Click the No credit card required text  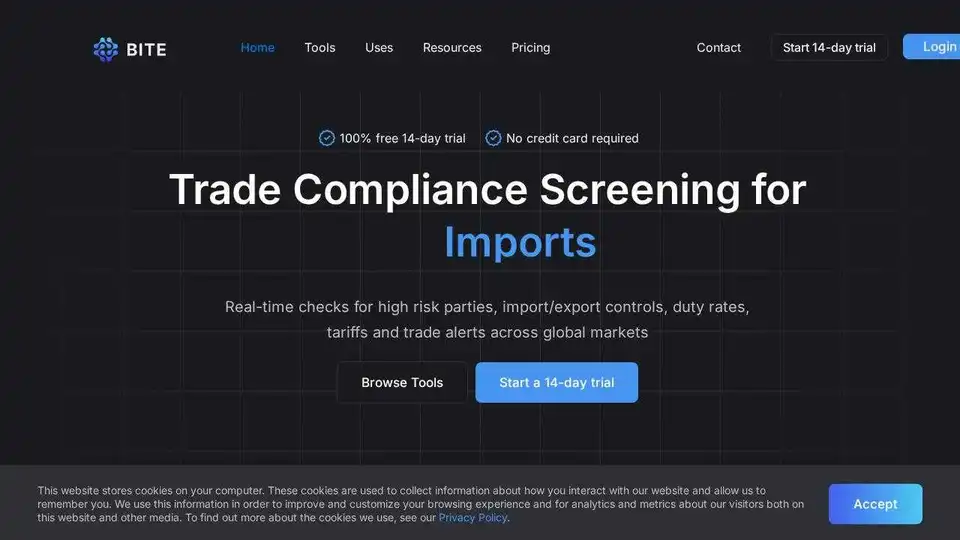572,138
